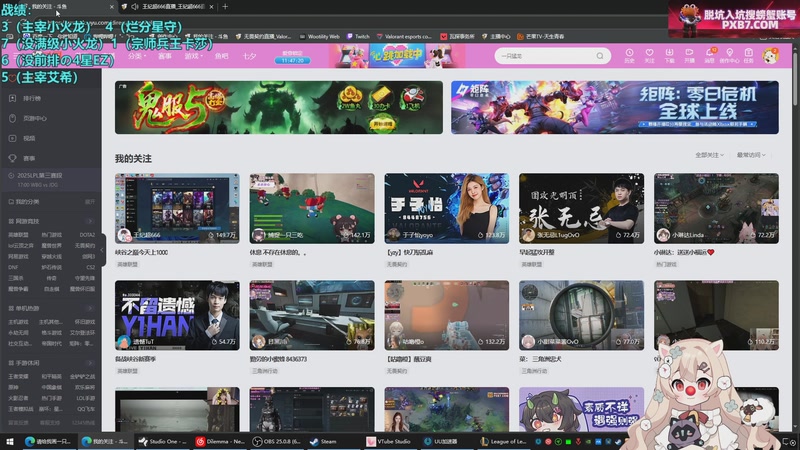Open League of Legends from the taskbar
This screenshot has width=800, height=450.
click(x=504, y=441)
